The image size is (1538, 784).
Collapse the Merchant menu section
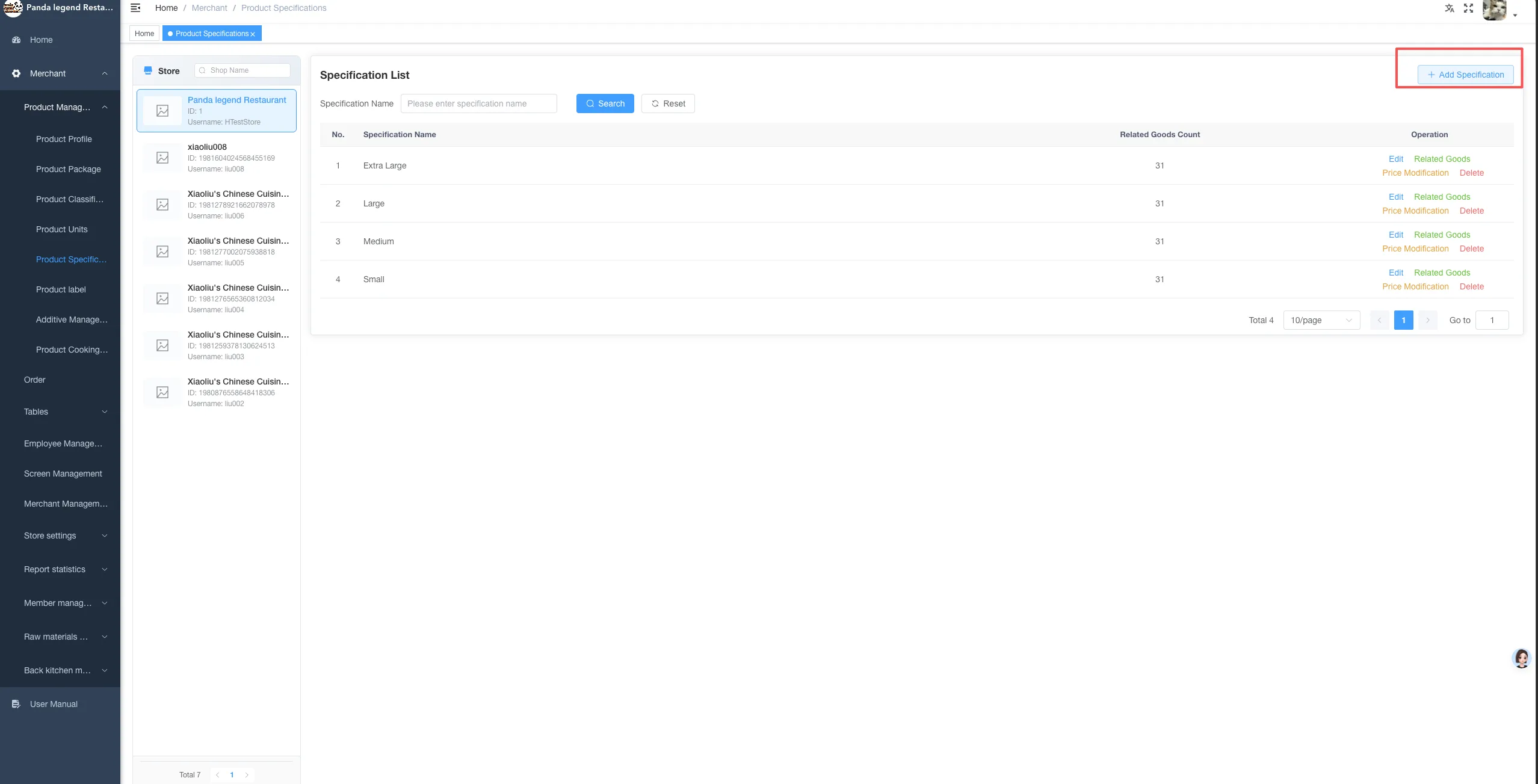click(x=105, y=73)
